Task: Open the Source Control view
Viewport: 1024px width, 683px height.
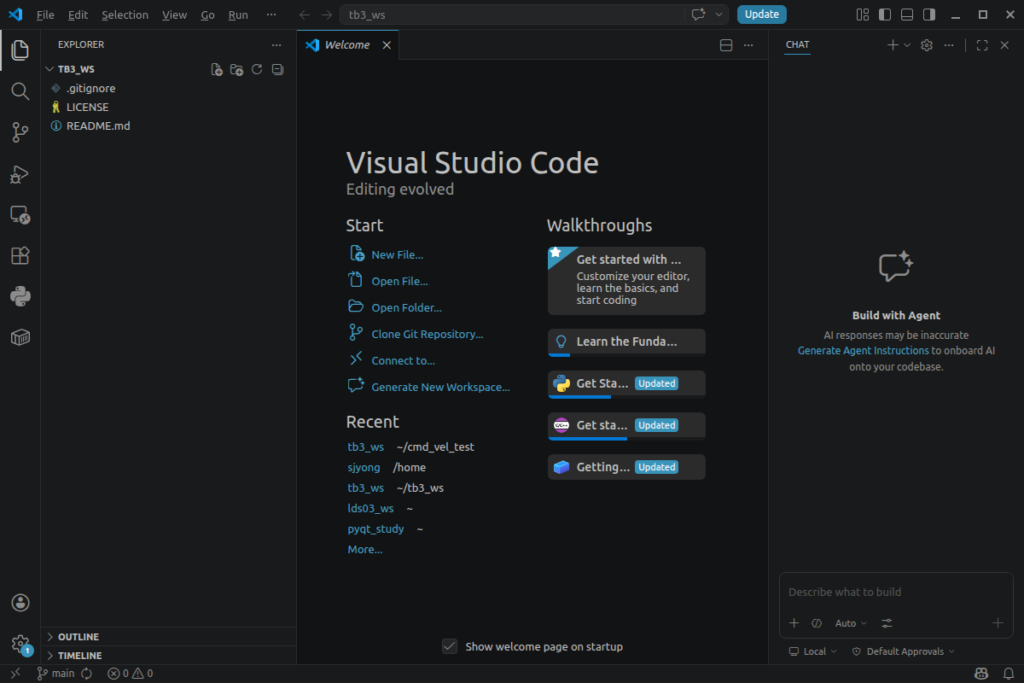Action: pyautogui.click(x=20, y=133)
